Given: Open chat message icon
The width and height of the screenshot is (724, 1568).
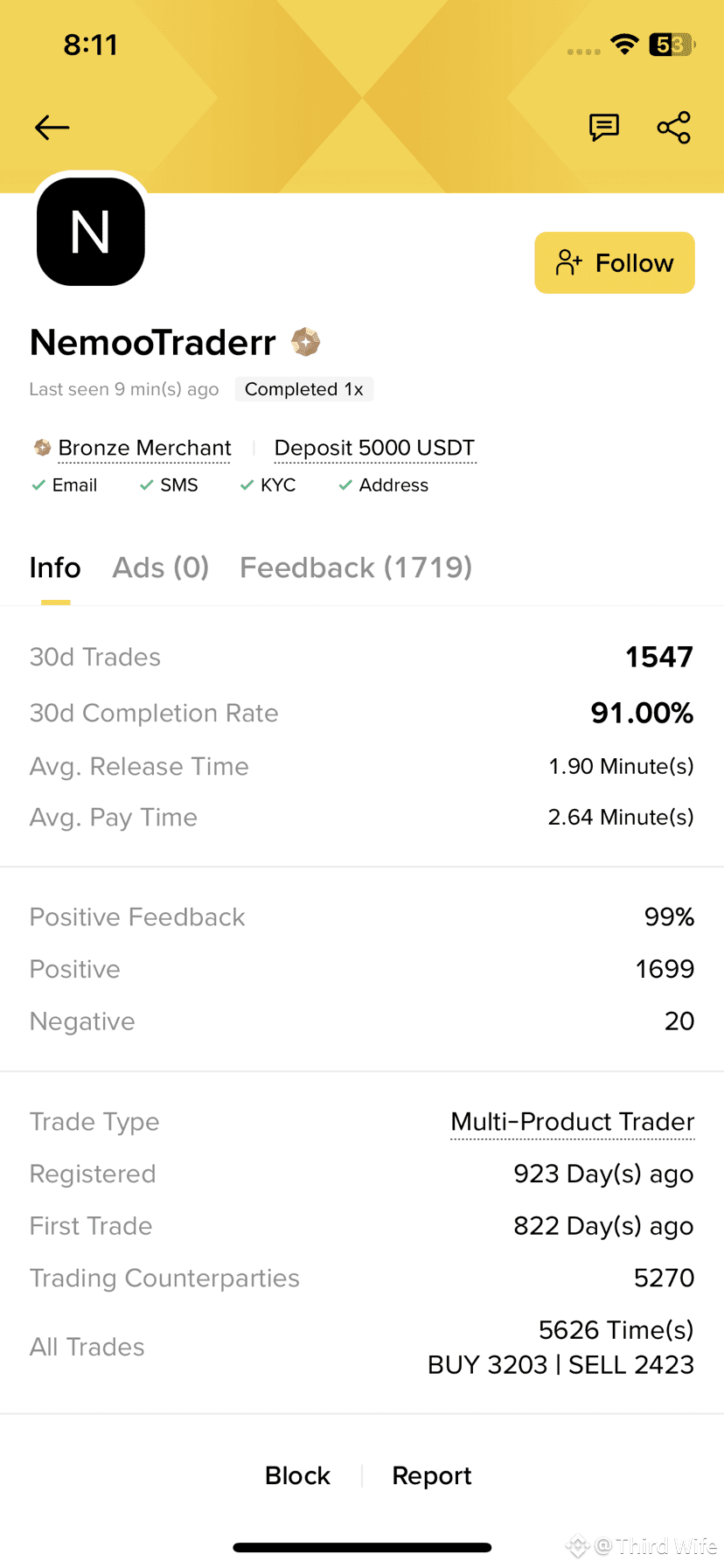Looking at the screenshot, I should pyautogui.click(x=604, y=128).
